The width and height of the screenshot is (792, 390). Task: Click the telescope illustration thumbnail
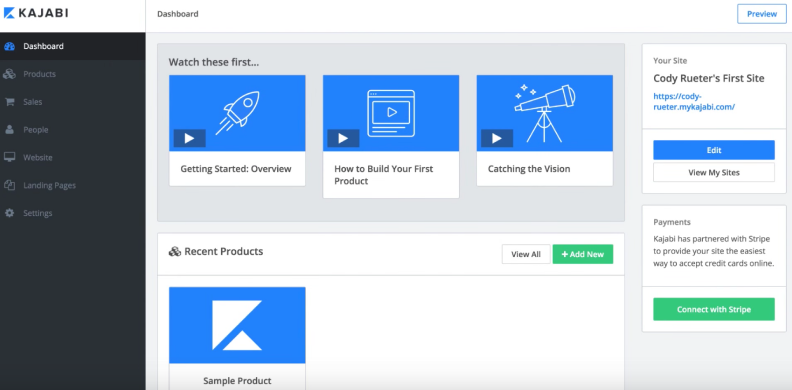pos(544,113)
